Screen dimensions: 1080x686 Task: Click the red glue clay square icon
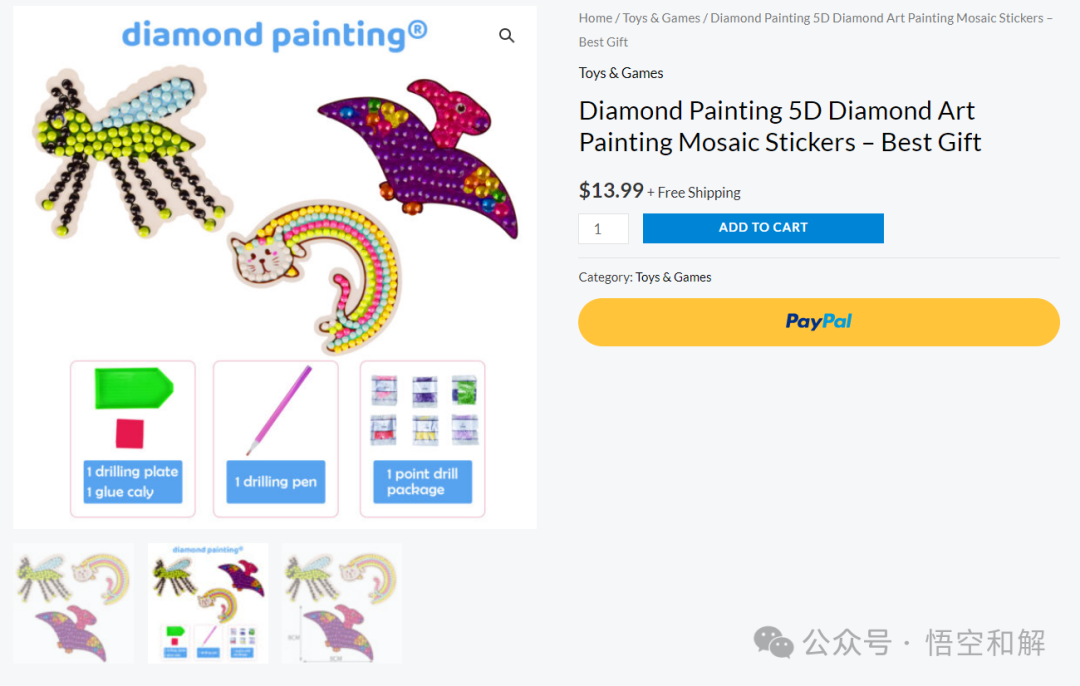[129, 434]
